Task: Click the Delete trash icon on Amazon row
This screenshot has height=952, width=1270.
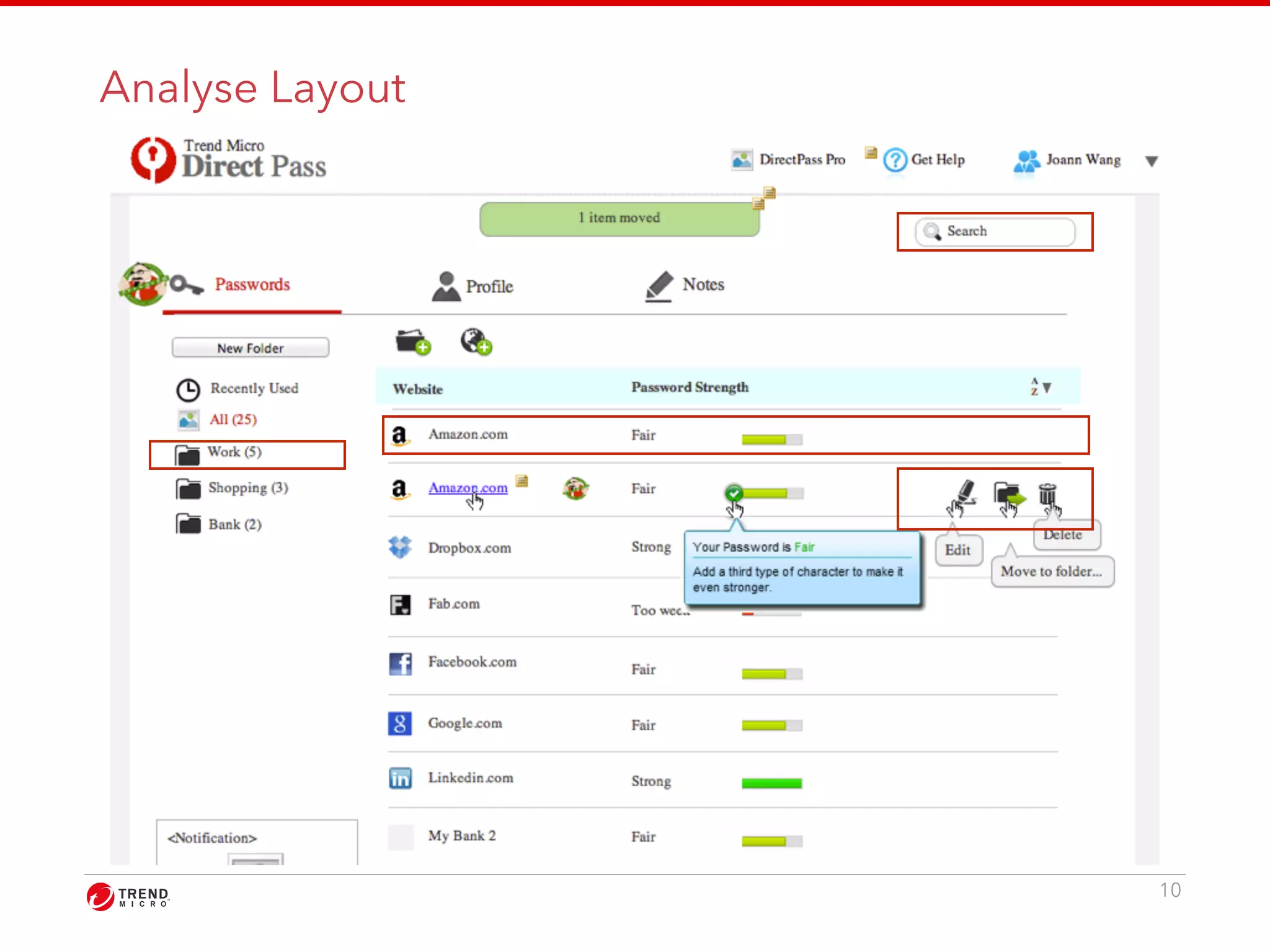Action: (x=1047, y=495)
